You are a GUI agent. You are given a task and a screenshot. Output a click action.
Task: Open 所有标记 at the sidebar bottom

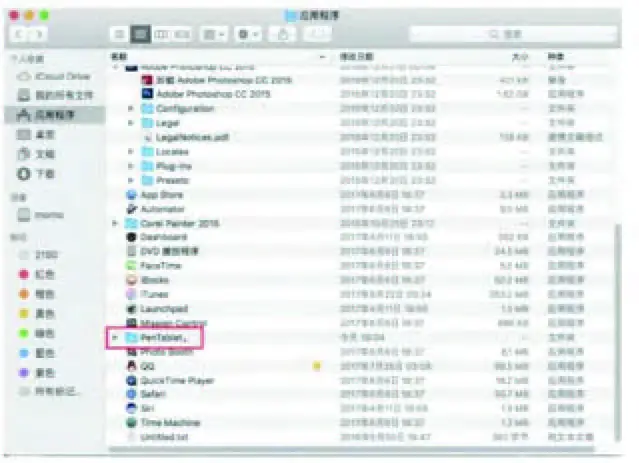(50, 392)
